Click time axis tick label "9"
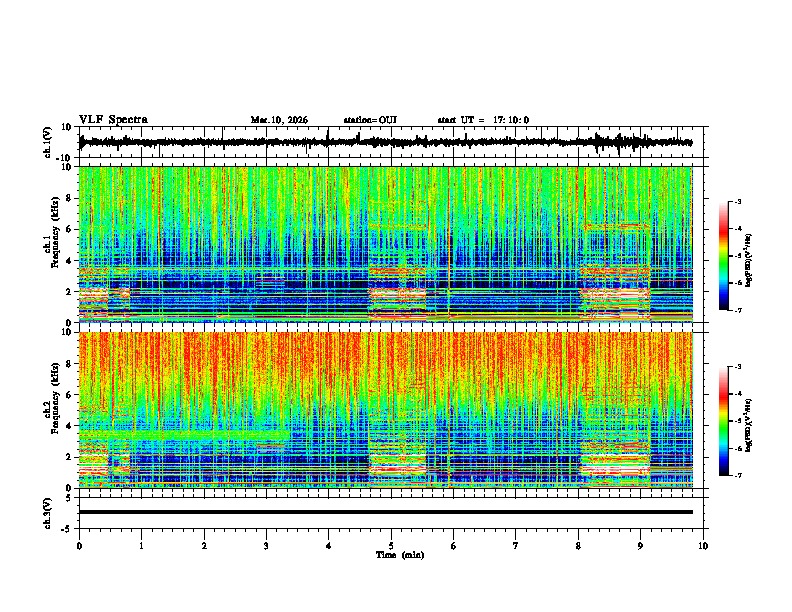This screenshot has width=792, height=612. point(640,546)
